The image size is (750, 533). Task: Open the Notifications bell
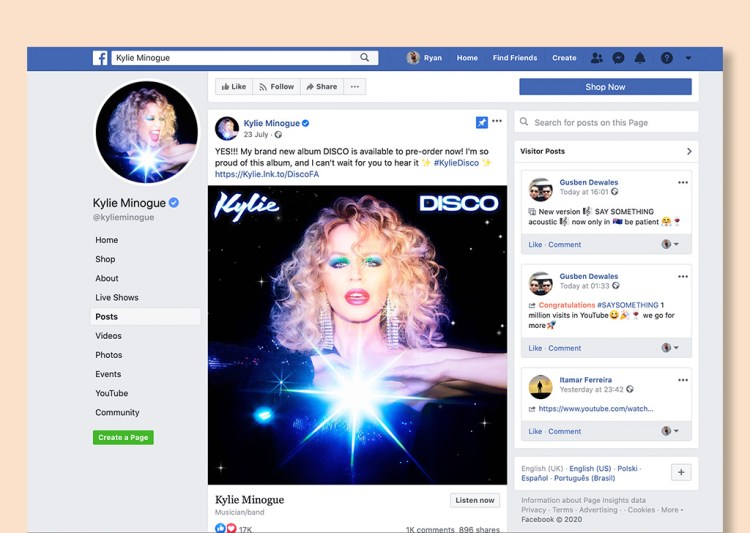pos(640,58)
